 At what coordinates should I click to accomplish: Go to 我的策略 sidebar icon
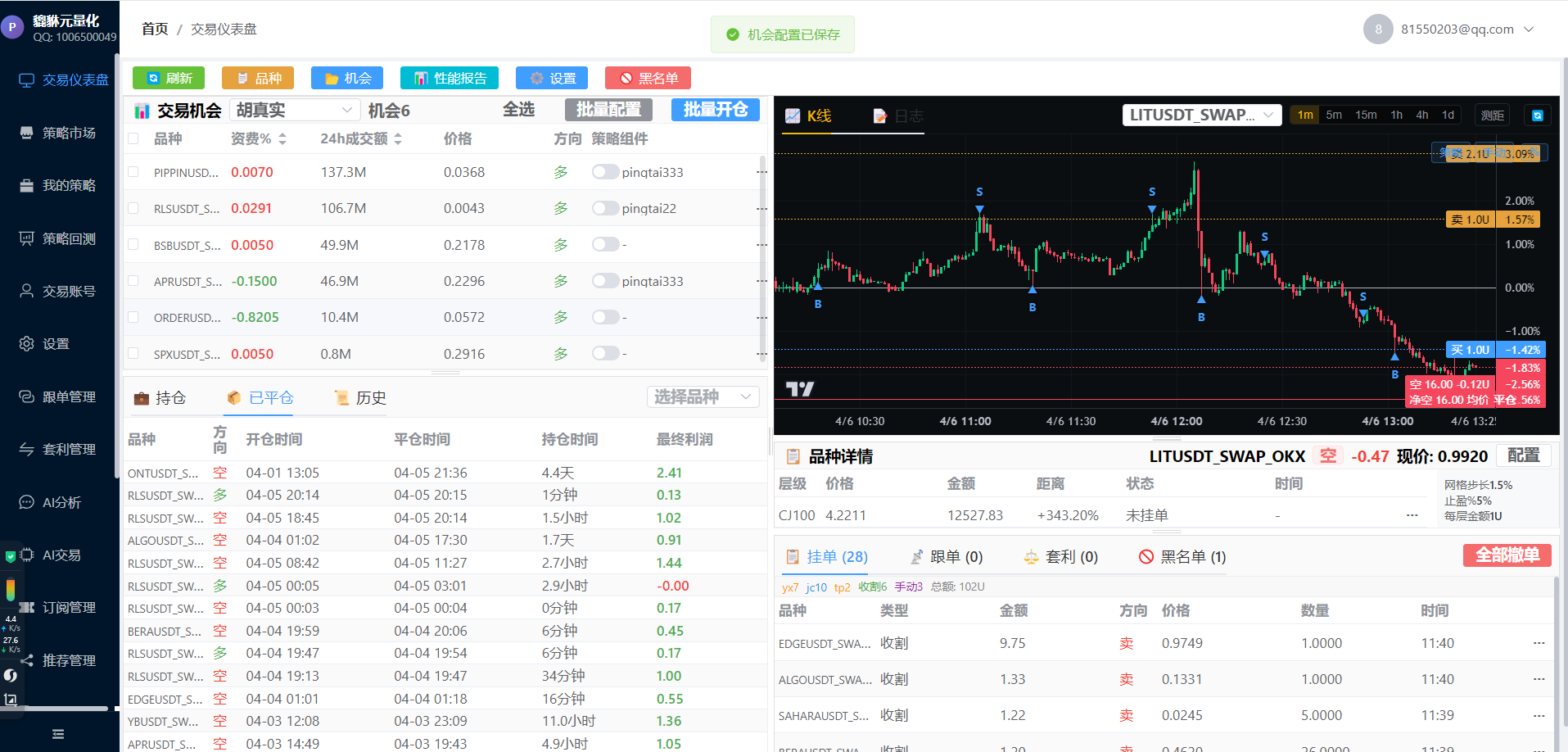tap(26, 186)
